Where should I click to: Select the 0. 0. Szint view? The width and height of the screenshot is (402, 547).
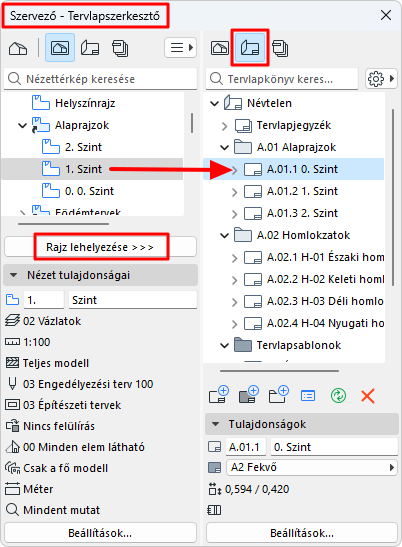point(89,191)
